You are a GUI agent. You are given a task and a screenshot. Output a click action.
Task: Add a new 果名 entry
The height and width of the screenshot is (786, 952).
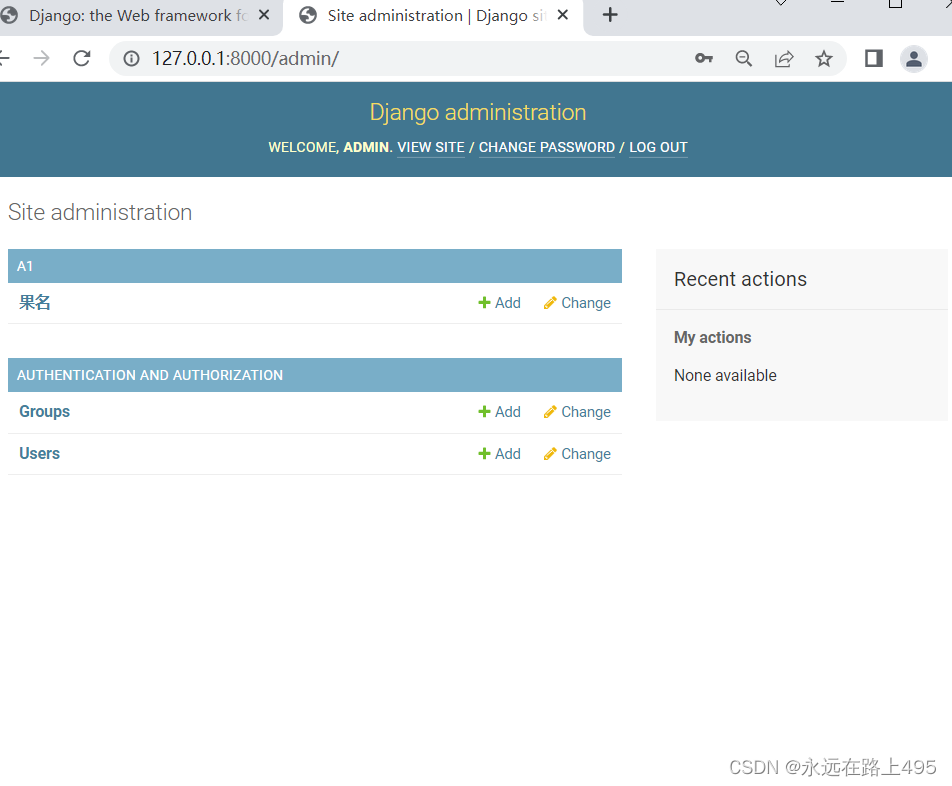point(499,303)
